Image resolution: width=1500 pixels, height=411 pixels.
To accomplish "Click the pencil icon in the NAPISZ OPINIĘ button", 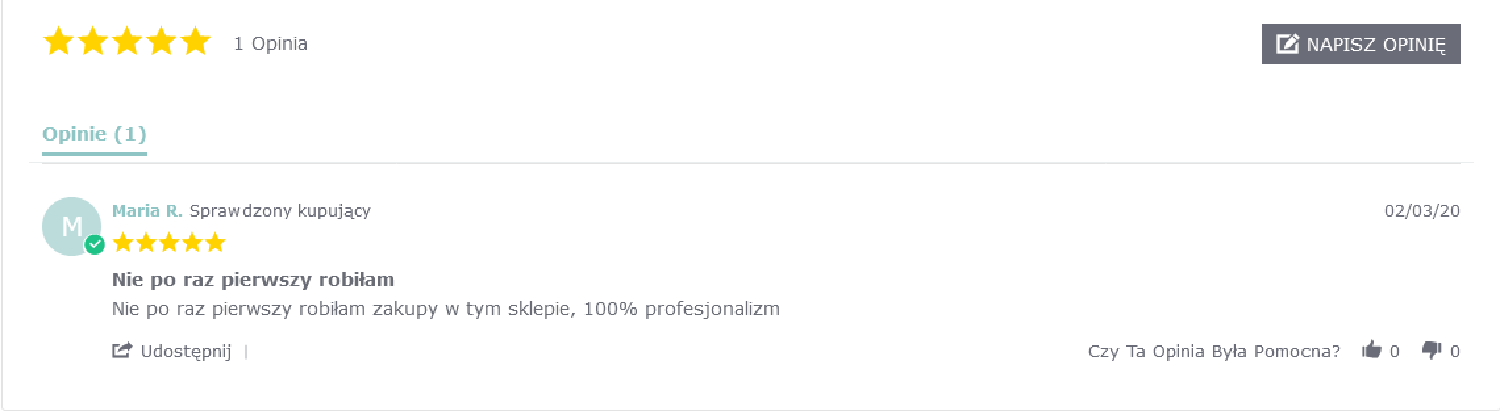I will (x=1288, y=44).
